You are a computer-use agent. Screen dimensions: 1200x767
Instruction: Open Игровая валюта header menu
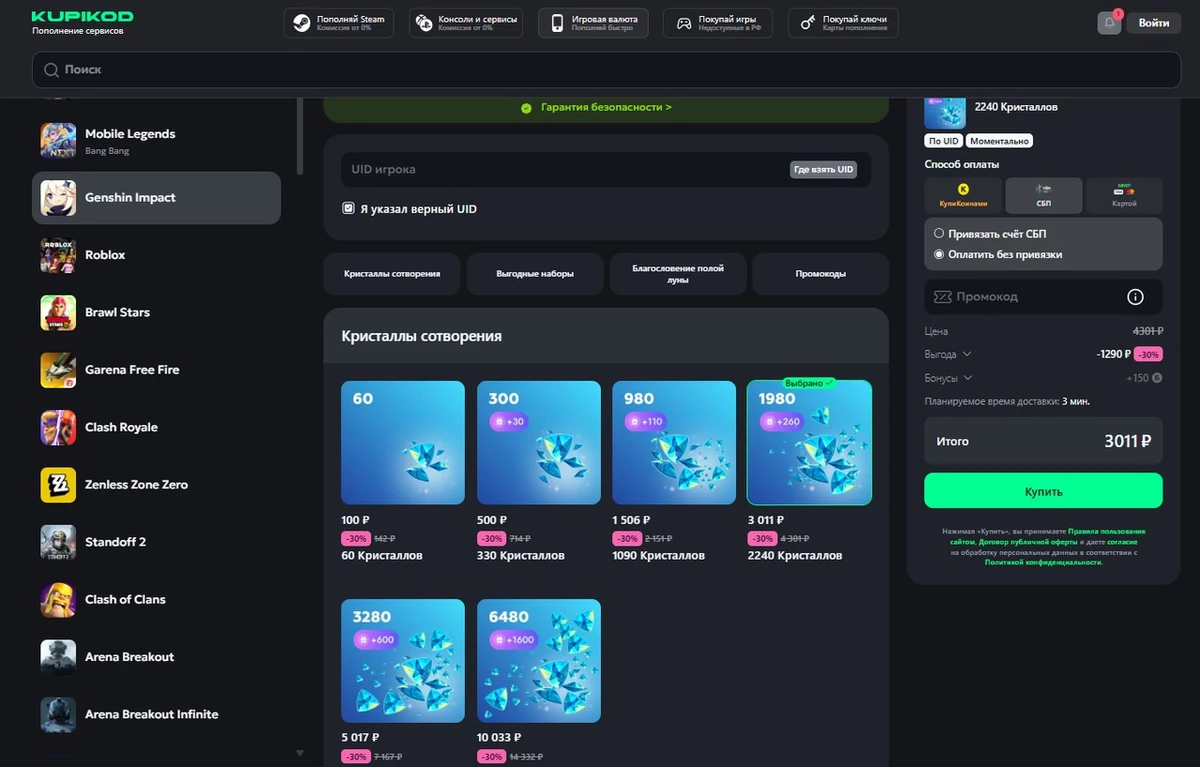click(x=593, y=23)
